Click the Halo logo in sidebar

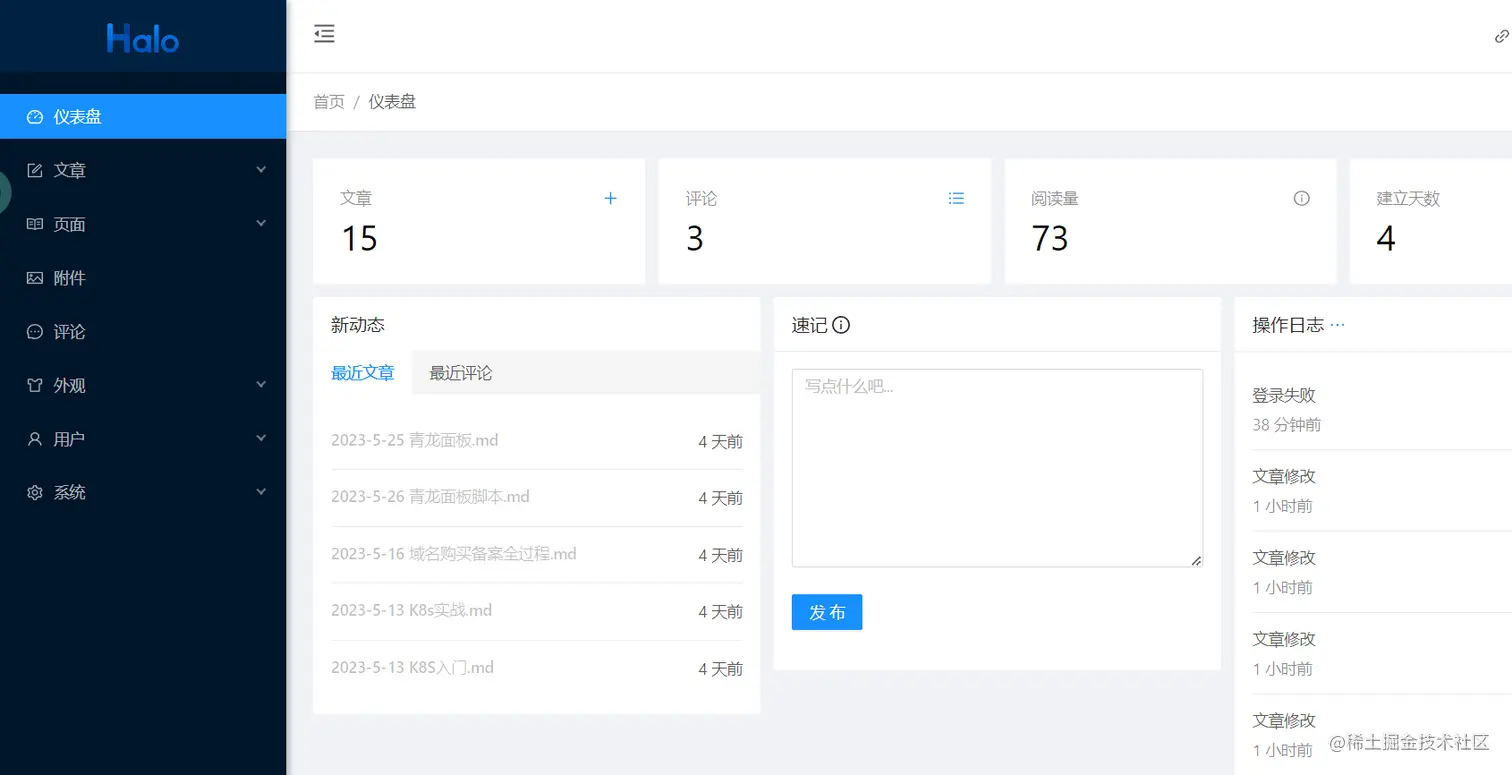click(143, 39)
